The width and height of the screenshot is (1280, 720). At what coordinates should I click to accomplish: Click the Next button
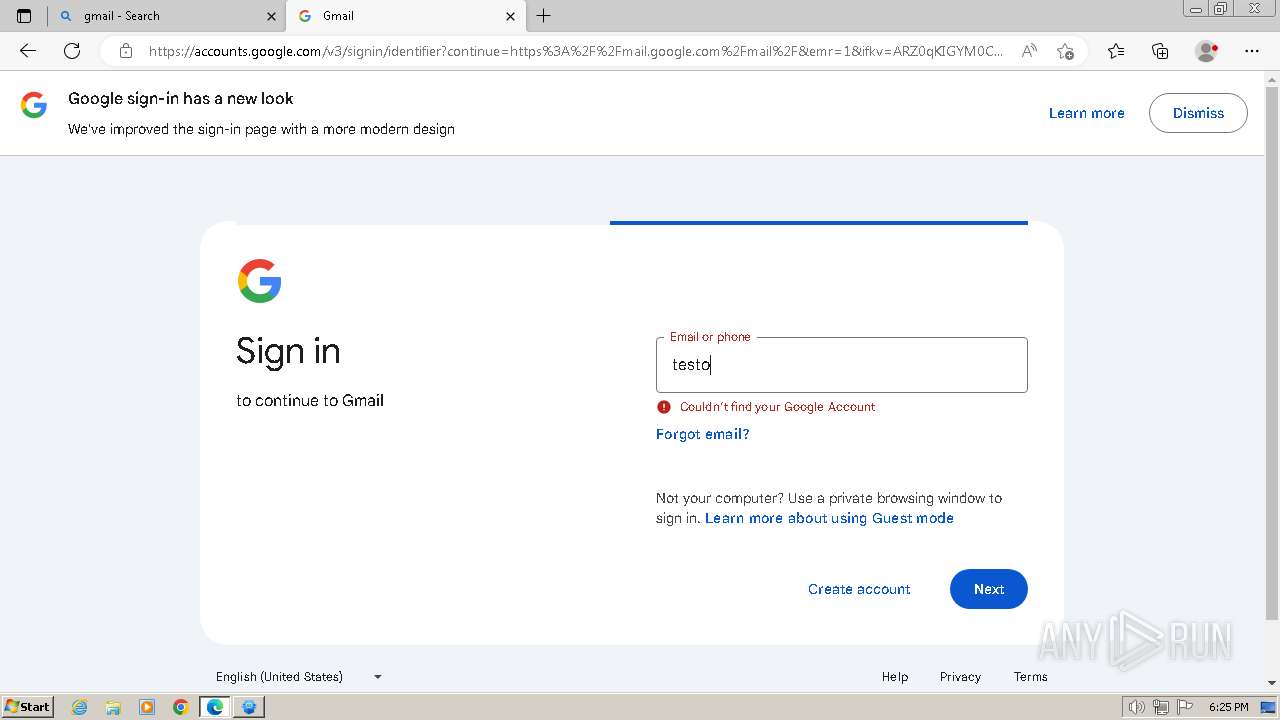pos(988,589)
